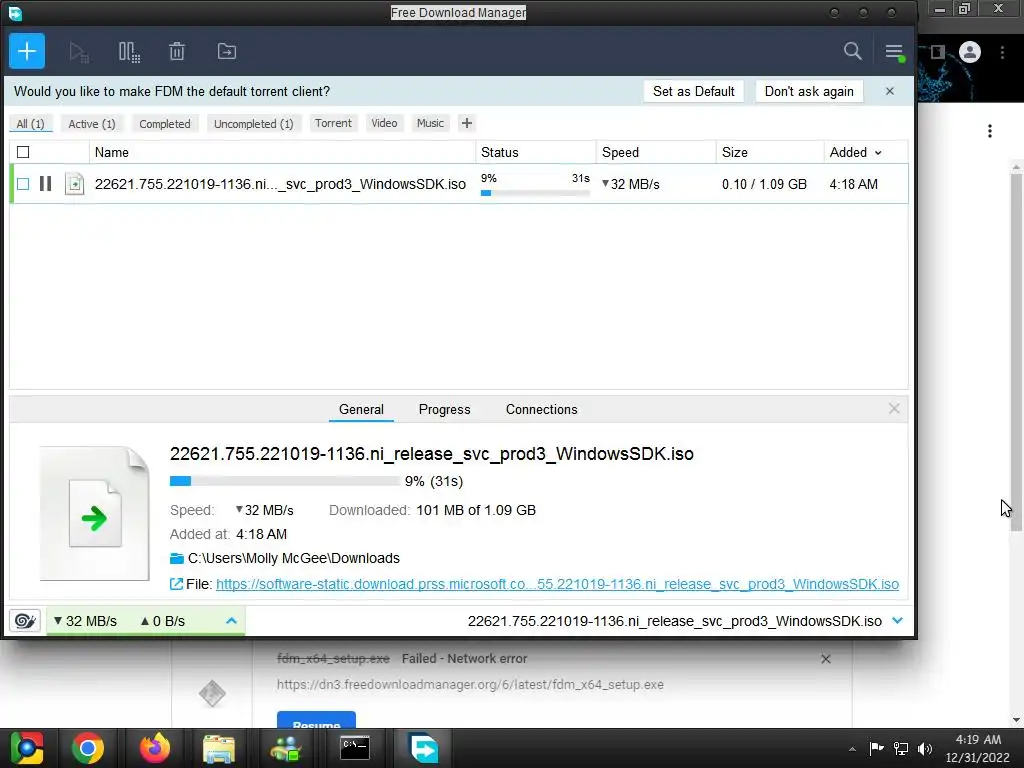1024x768 pixels.
Task: Open the search magnifier in FDM
Action: 852,51
